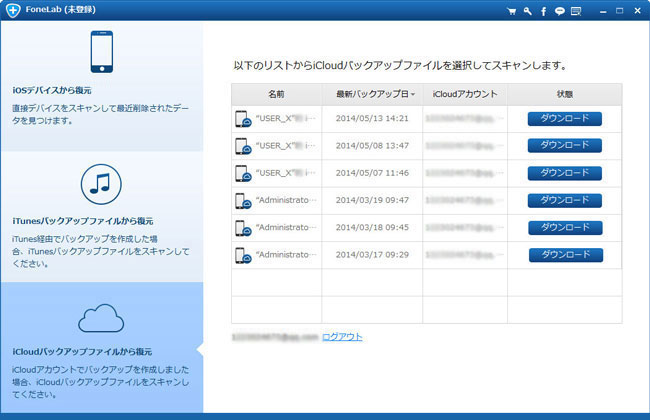Download the 2014/03/19 09:47 backup
The image size is (650, 420).
tap(565, 200)
